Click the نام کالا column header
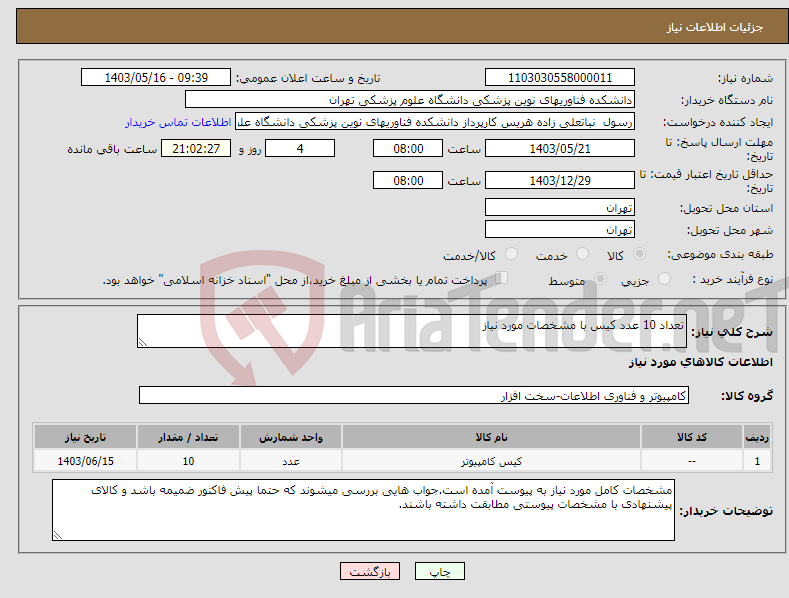 coord(491,437)
